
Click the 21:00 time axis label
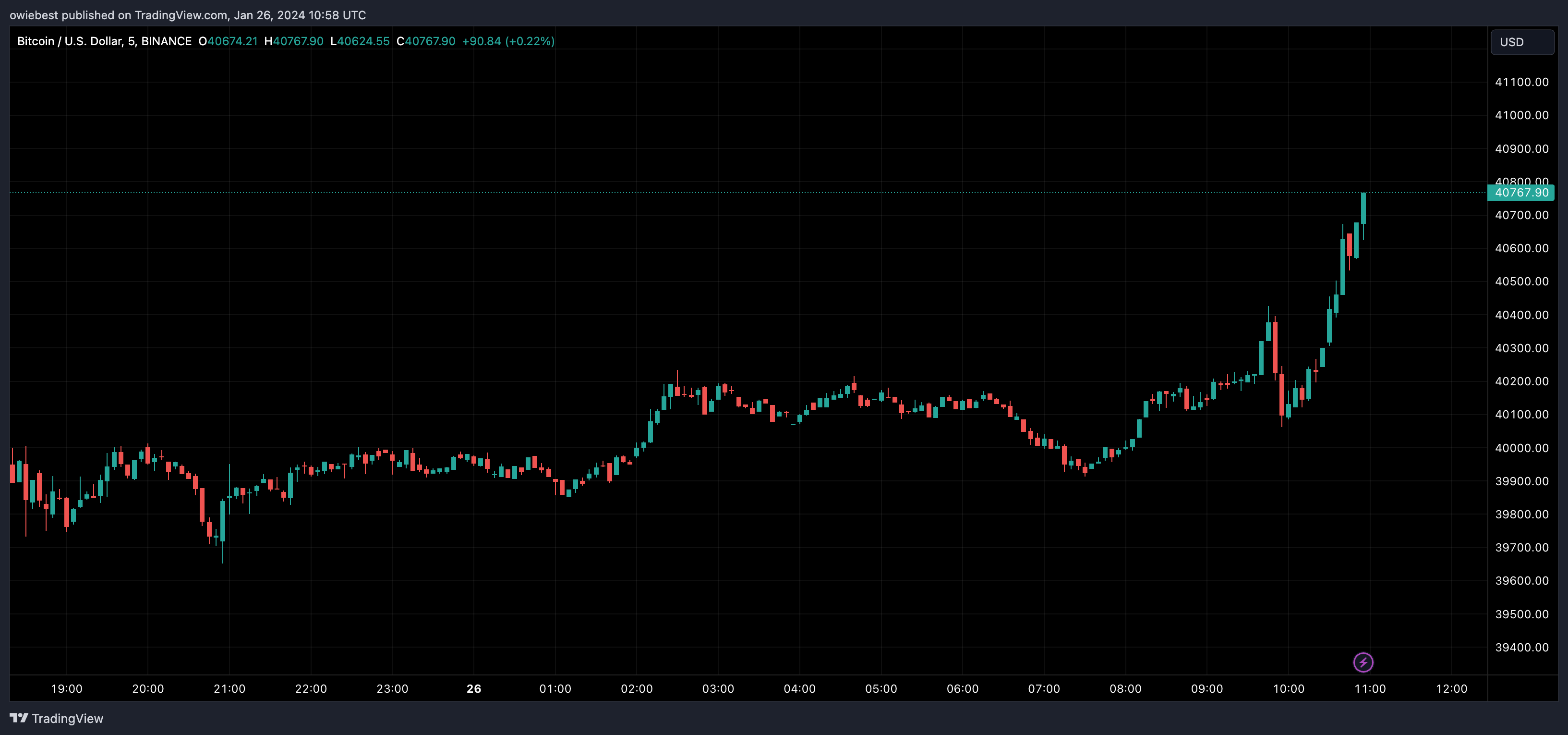pos(229,689)
